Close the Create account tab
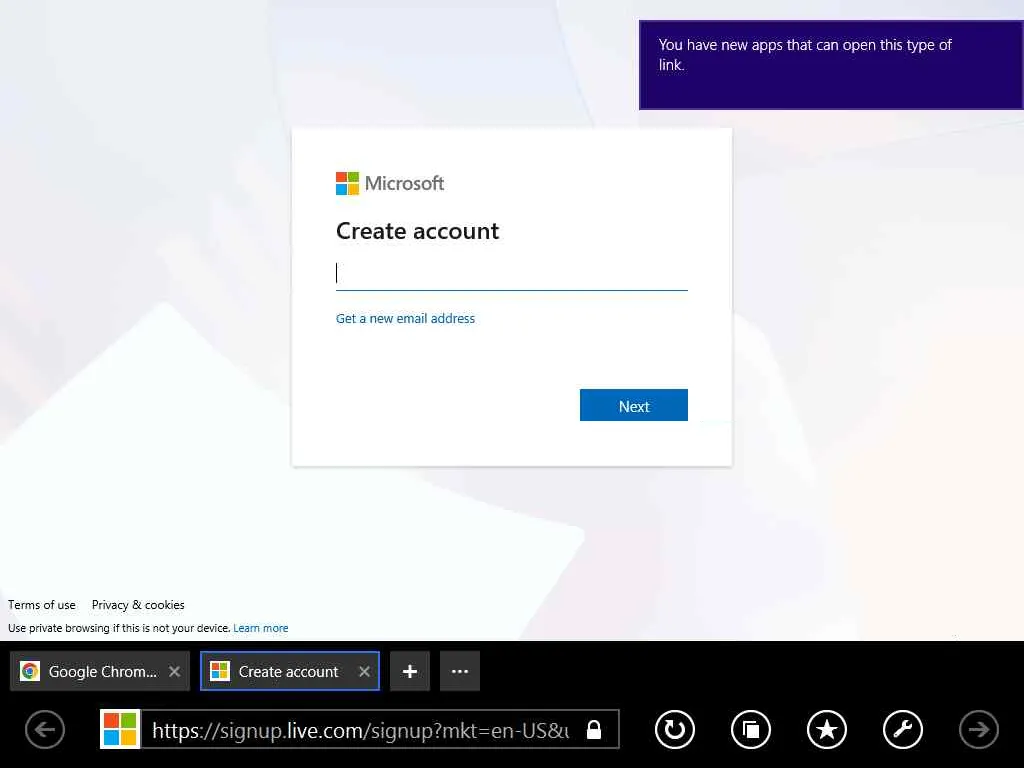 click(364, 671)
